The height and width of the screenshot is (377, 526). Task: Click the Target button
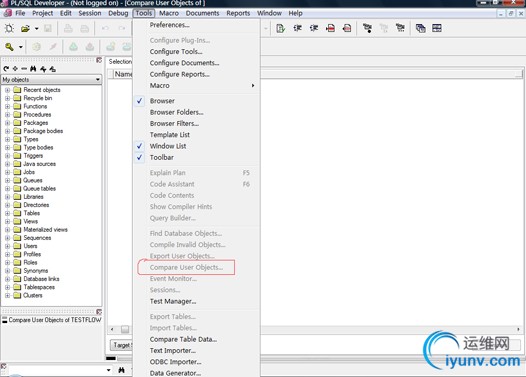pyautogui.click(x=121, y=345)
